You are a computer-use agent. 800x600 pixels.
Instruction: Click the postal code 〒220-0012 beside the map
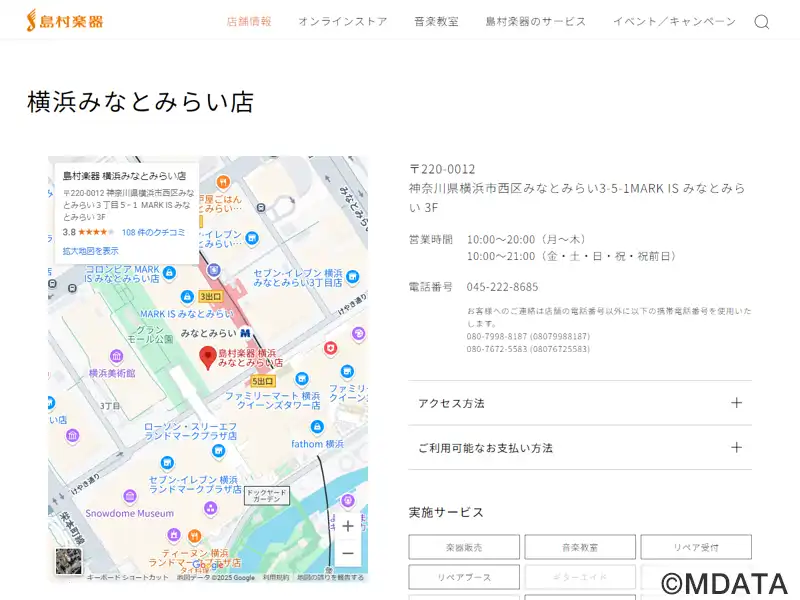[x=442, y=169]
